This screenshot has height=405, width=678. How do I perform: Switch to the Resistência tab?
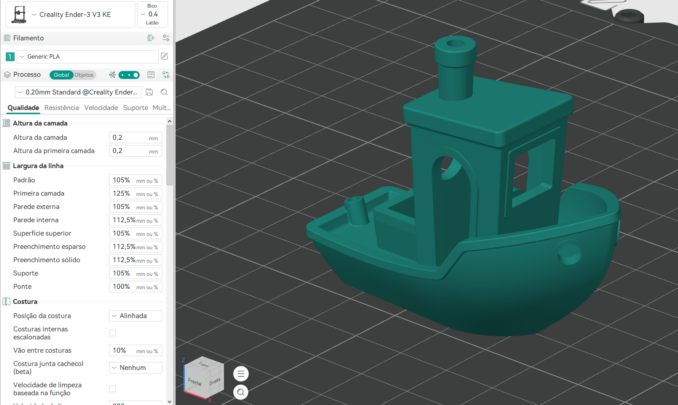61,108
